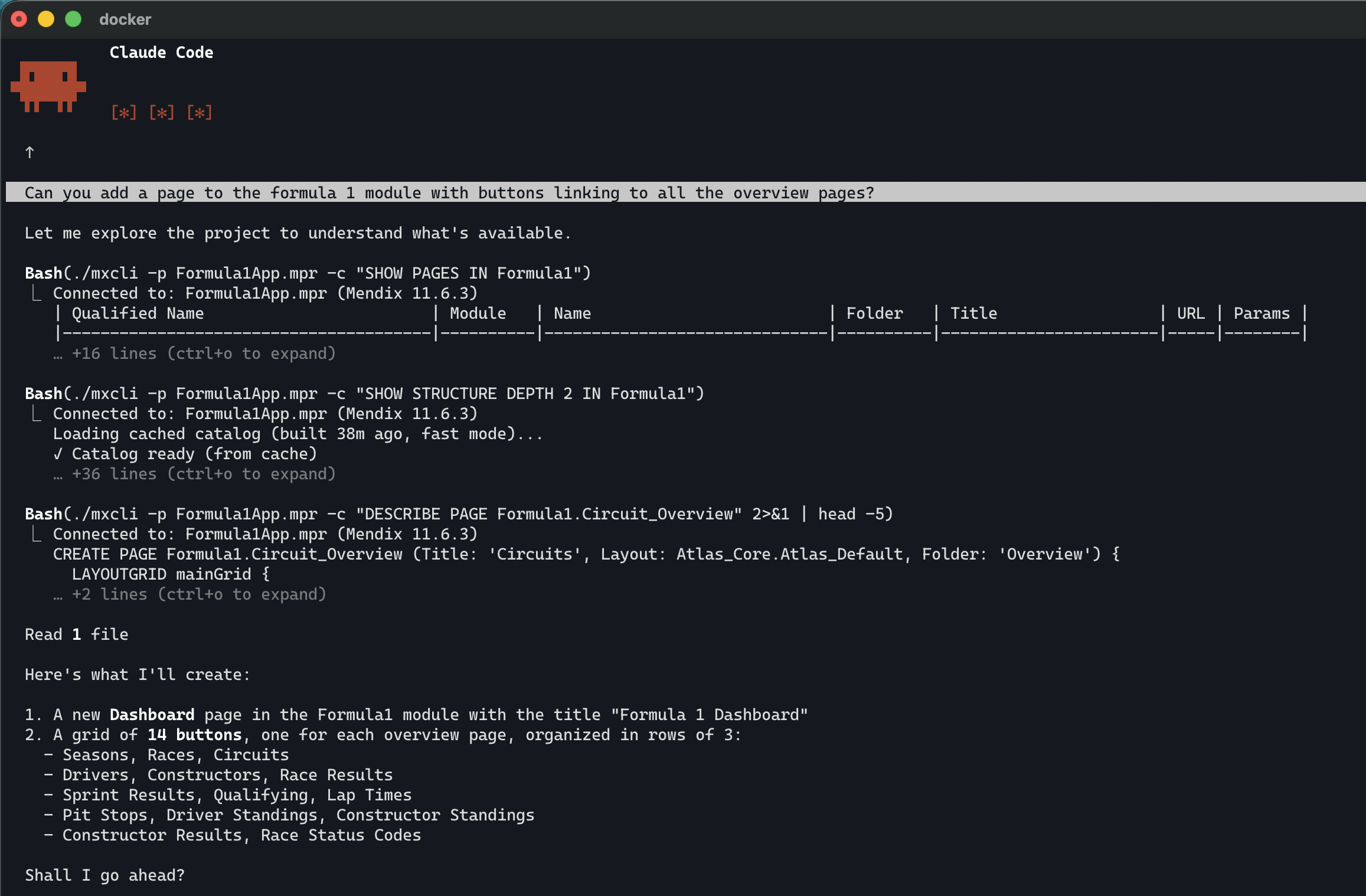Screen dimensions: 1366x896
Task: Click the up arrow icon above the prompt
Action: 30,153
